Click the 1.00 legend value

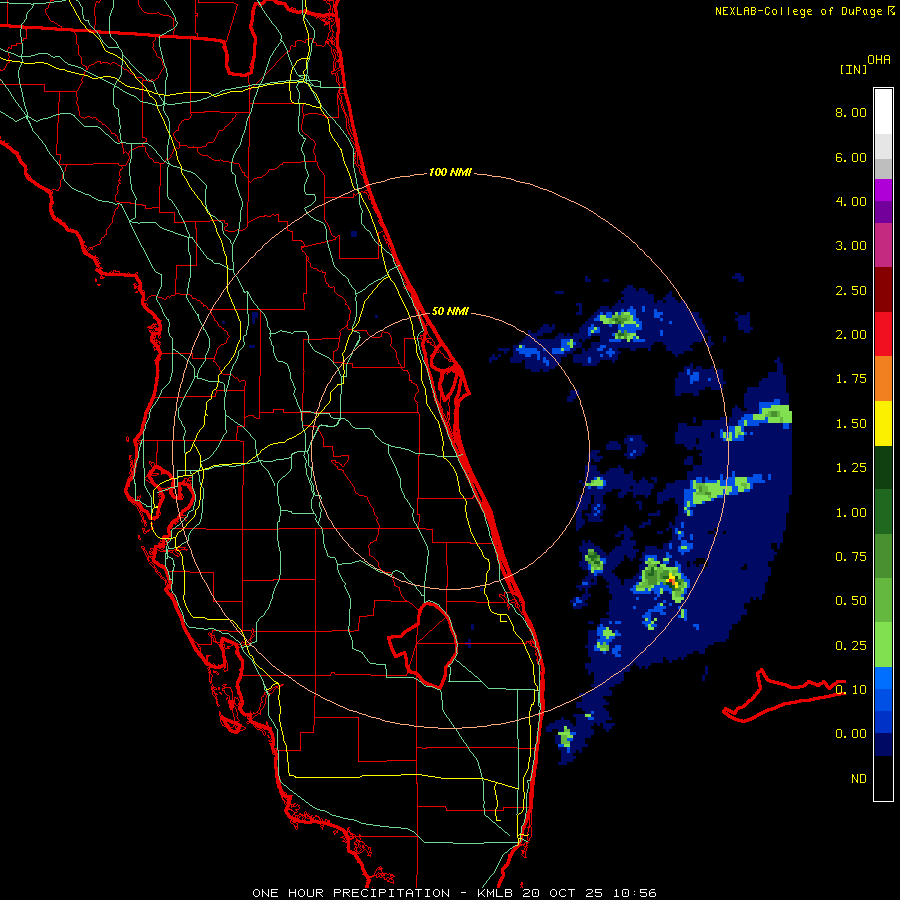(x=851, y=513)
